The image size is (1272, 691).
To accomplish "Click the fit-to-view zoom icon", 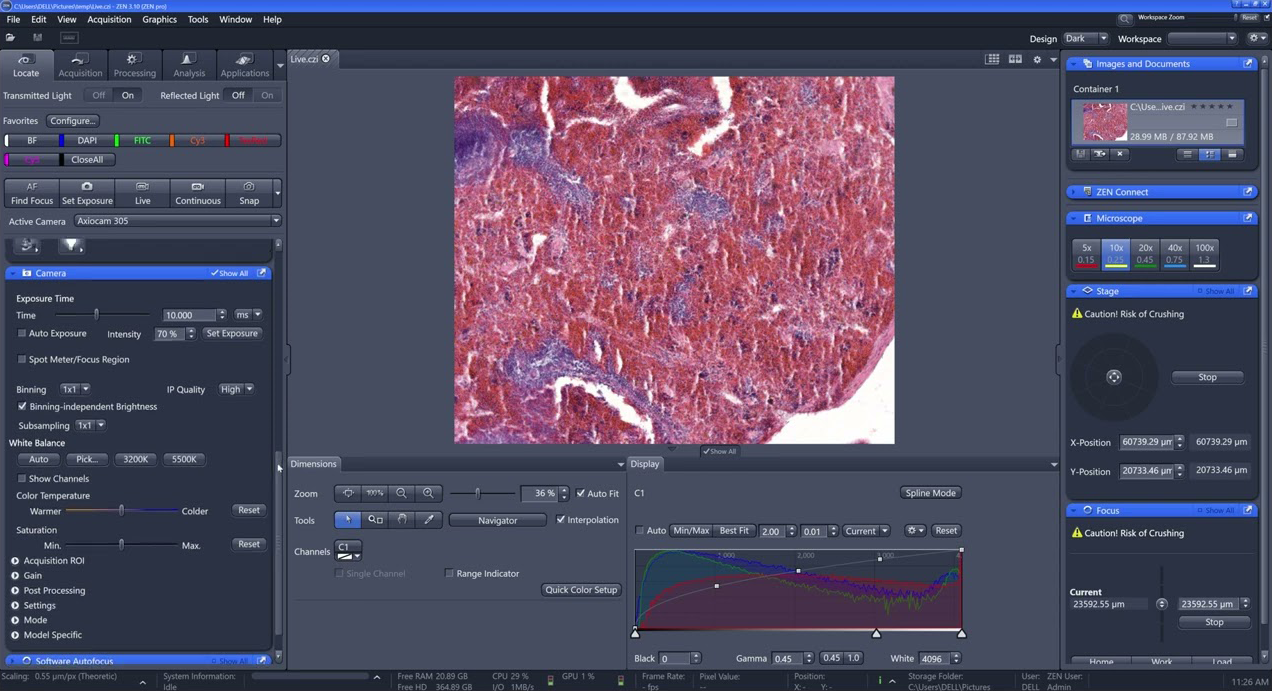I will click(x=348, y=493).
